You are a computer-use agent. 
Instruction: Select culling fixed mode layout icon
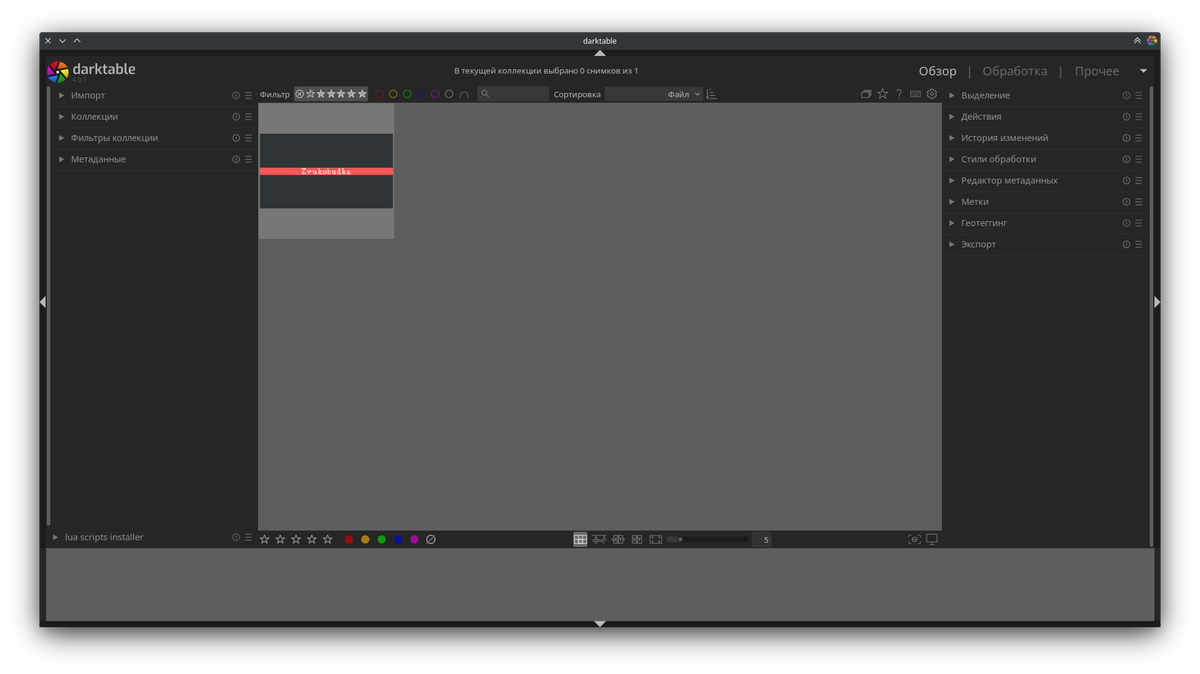coord(618,539)
